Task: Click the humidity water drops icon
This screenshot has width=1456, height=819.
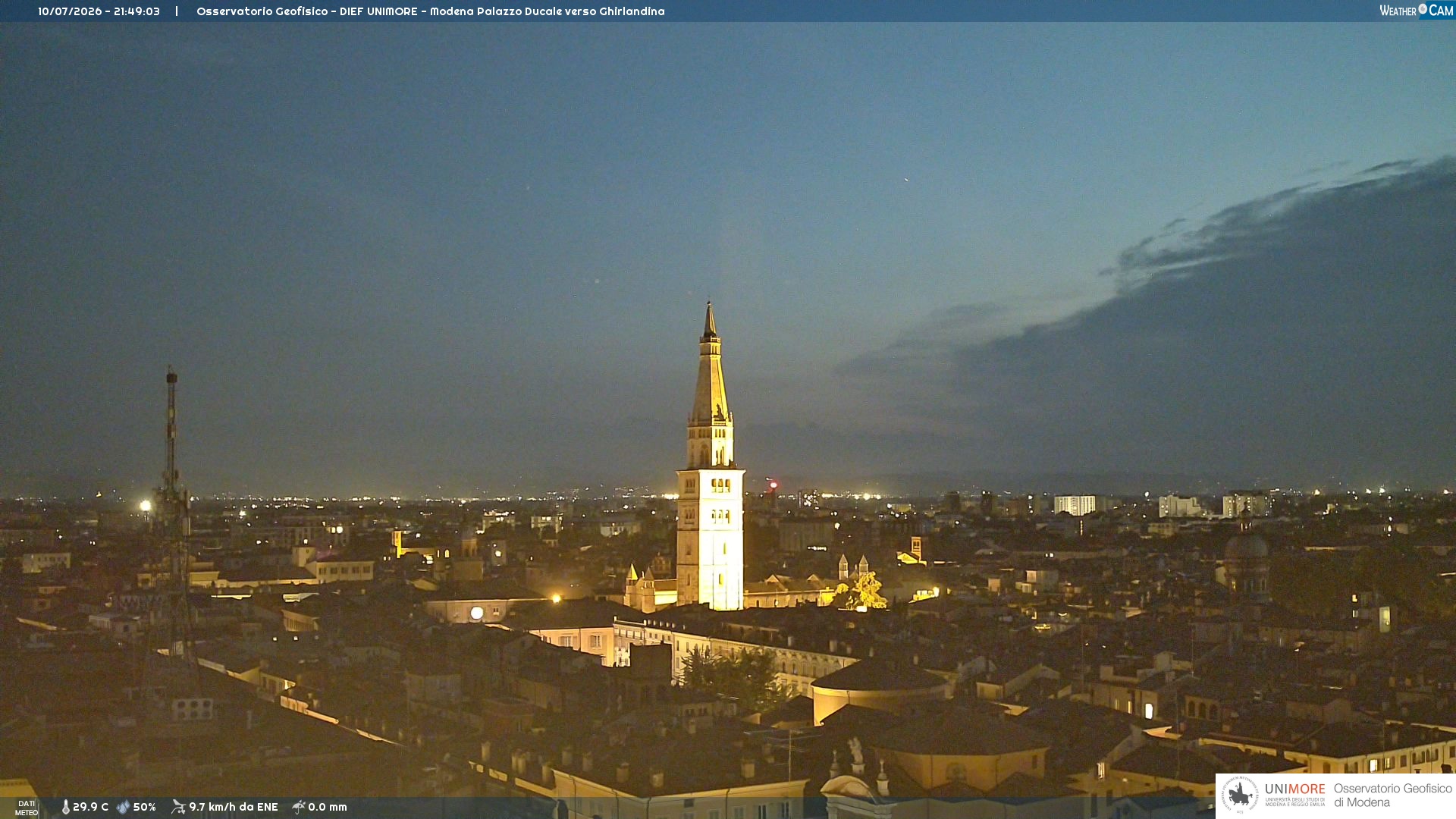Action: point(123,807)
